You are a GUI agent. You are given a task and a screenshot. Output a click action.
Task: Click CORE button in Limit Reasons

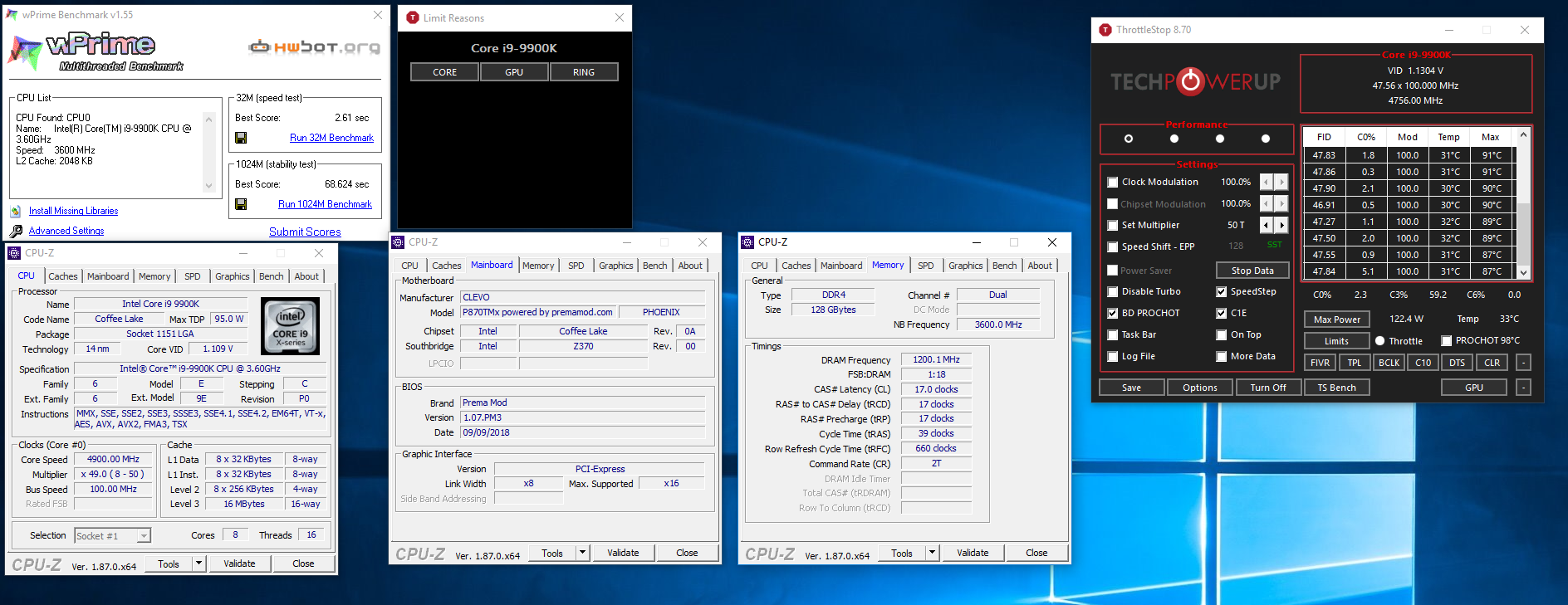click(445, 72)
